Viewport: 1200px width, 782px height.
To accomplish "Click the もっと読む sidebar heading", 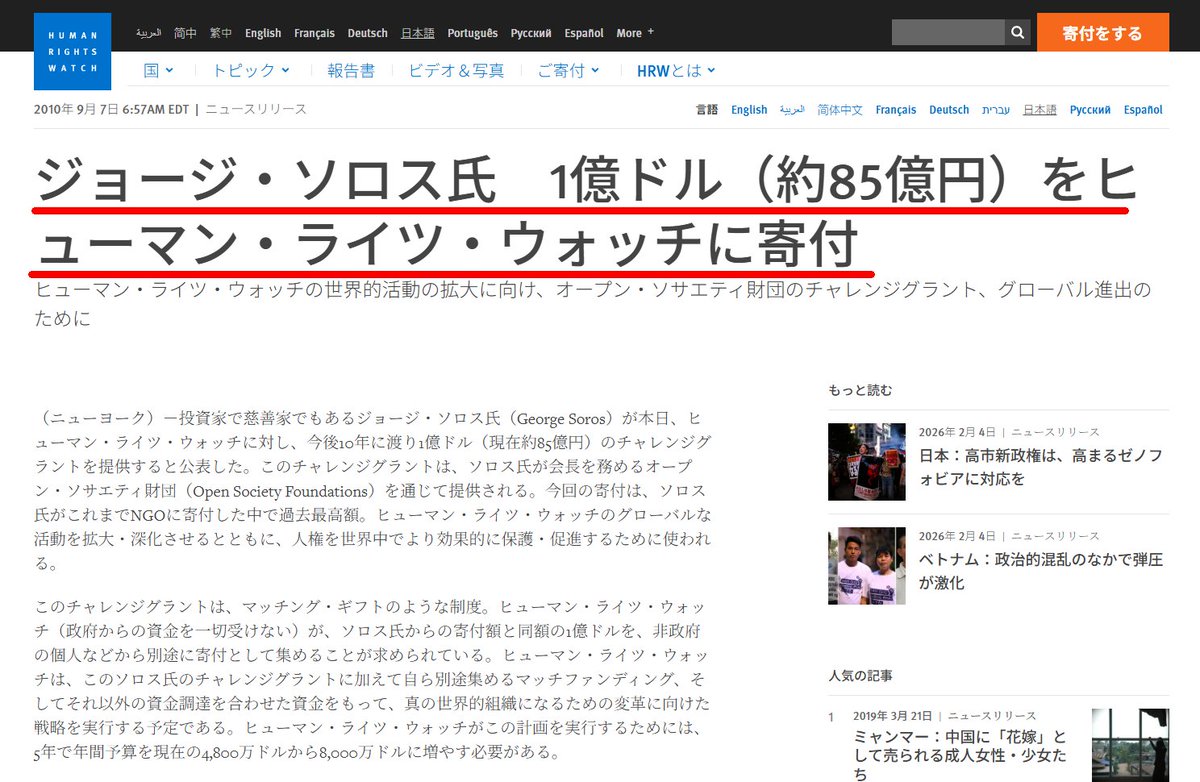I will (860, 390).
